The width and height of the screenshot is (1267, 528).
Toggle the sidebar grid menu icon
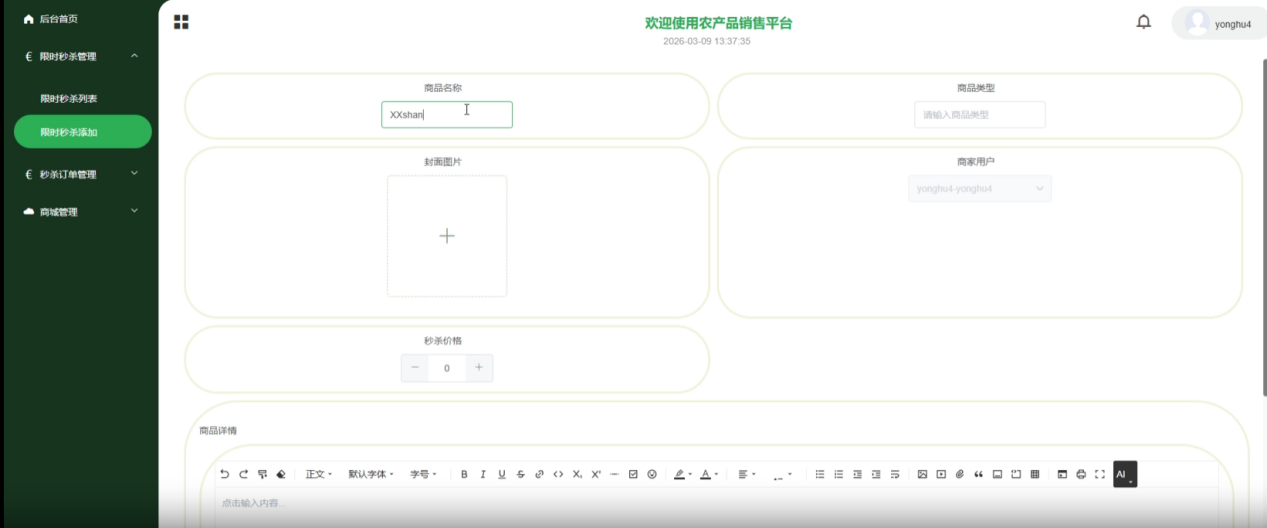(181, 22)
